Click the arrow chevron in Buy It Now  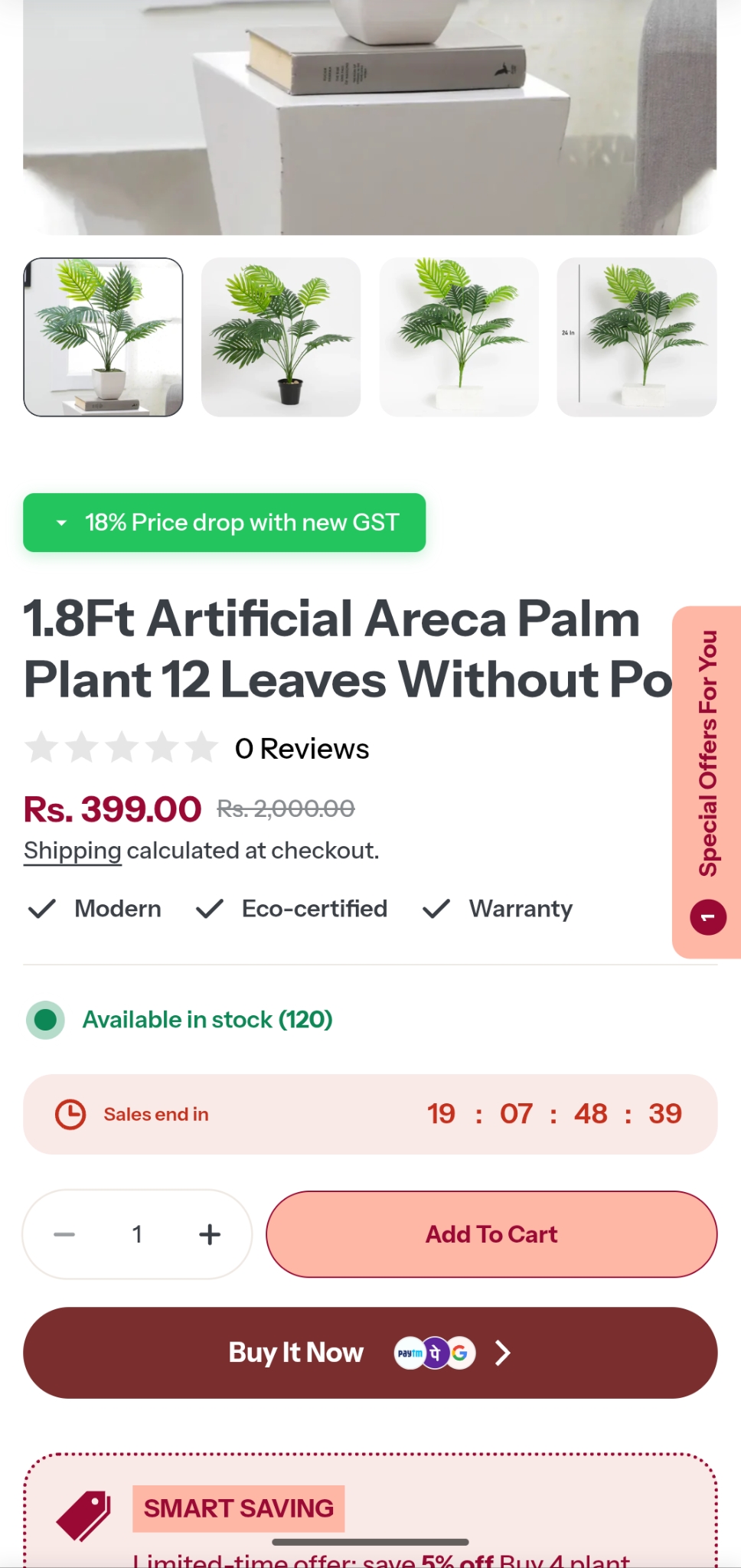[x=502, y=1353]
